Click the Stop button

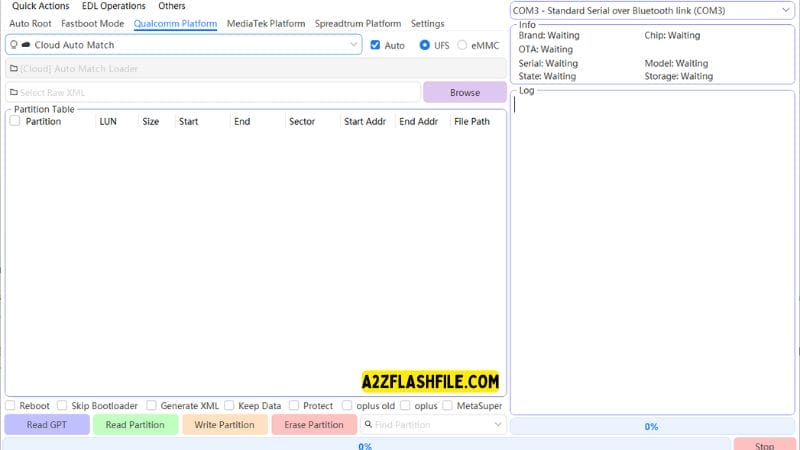coord(764,444)
